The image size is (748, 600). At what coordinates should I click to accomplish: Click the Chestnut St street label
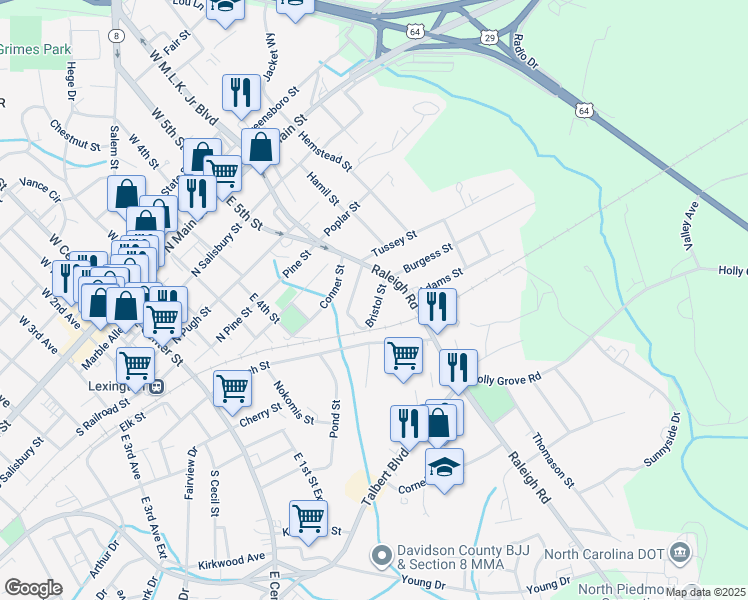[75, 135]
